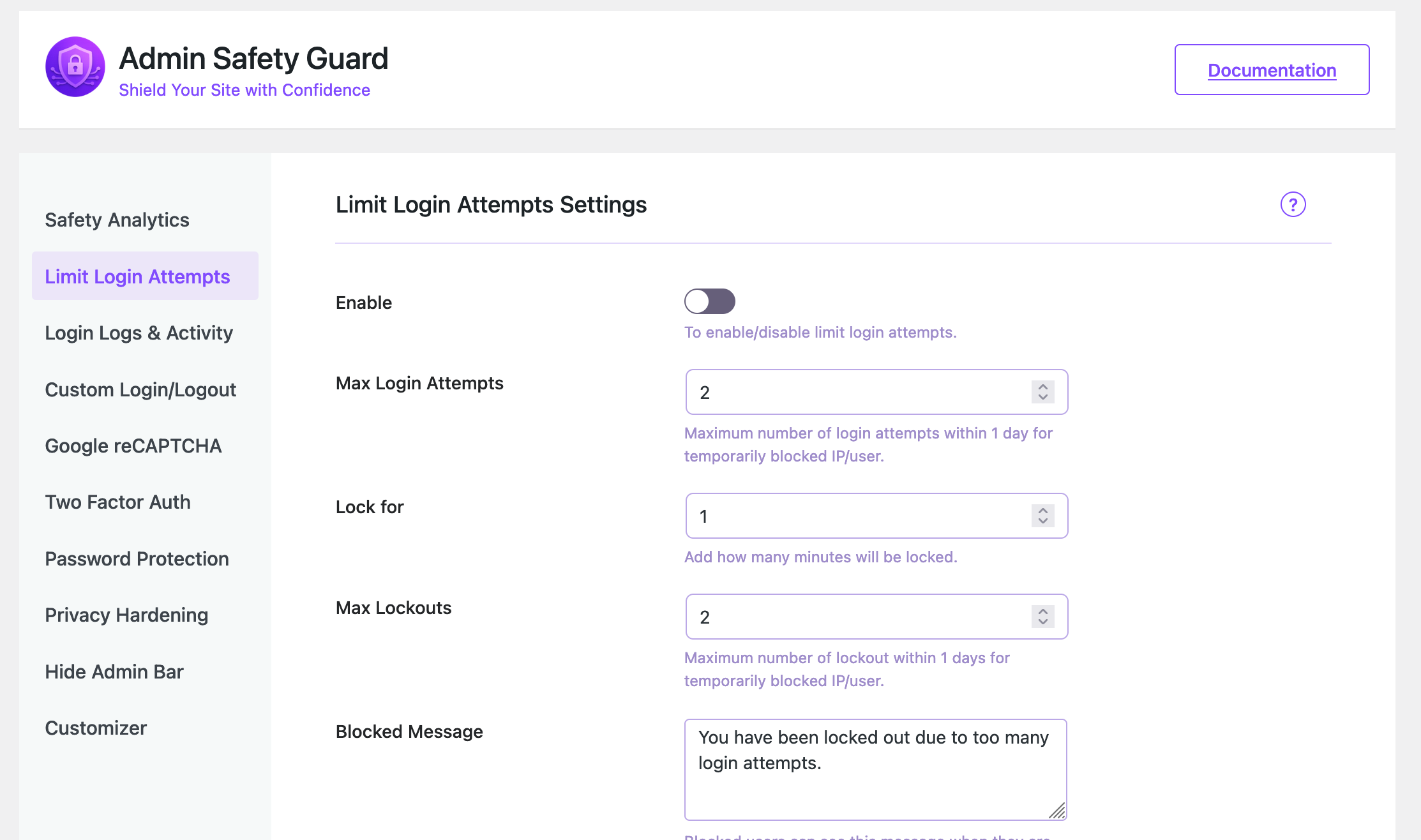1421x840 pixels.
Task: Navigate to Hide Admin Bar section
Action: coord(114,671)
